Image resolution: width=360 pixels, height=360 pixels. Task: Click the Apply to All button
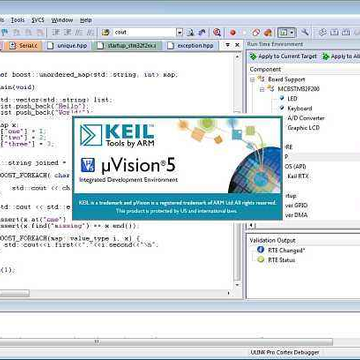[x=341, y=56]
